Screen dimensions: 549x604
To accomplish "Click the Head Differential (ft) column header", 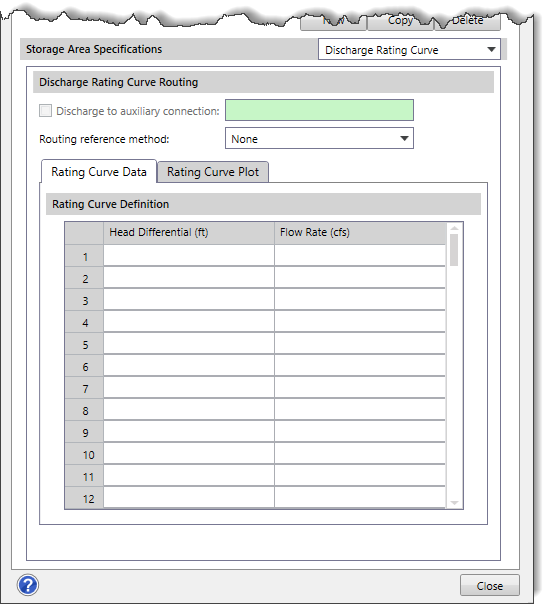I will [189, 233].
